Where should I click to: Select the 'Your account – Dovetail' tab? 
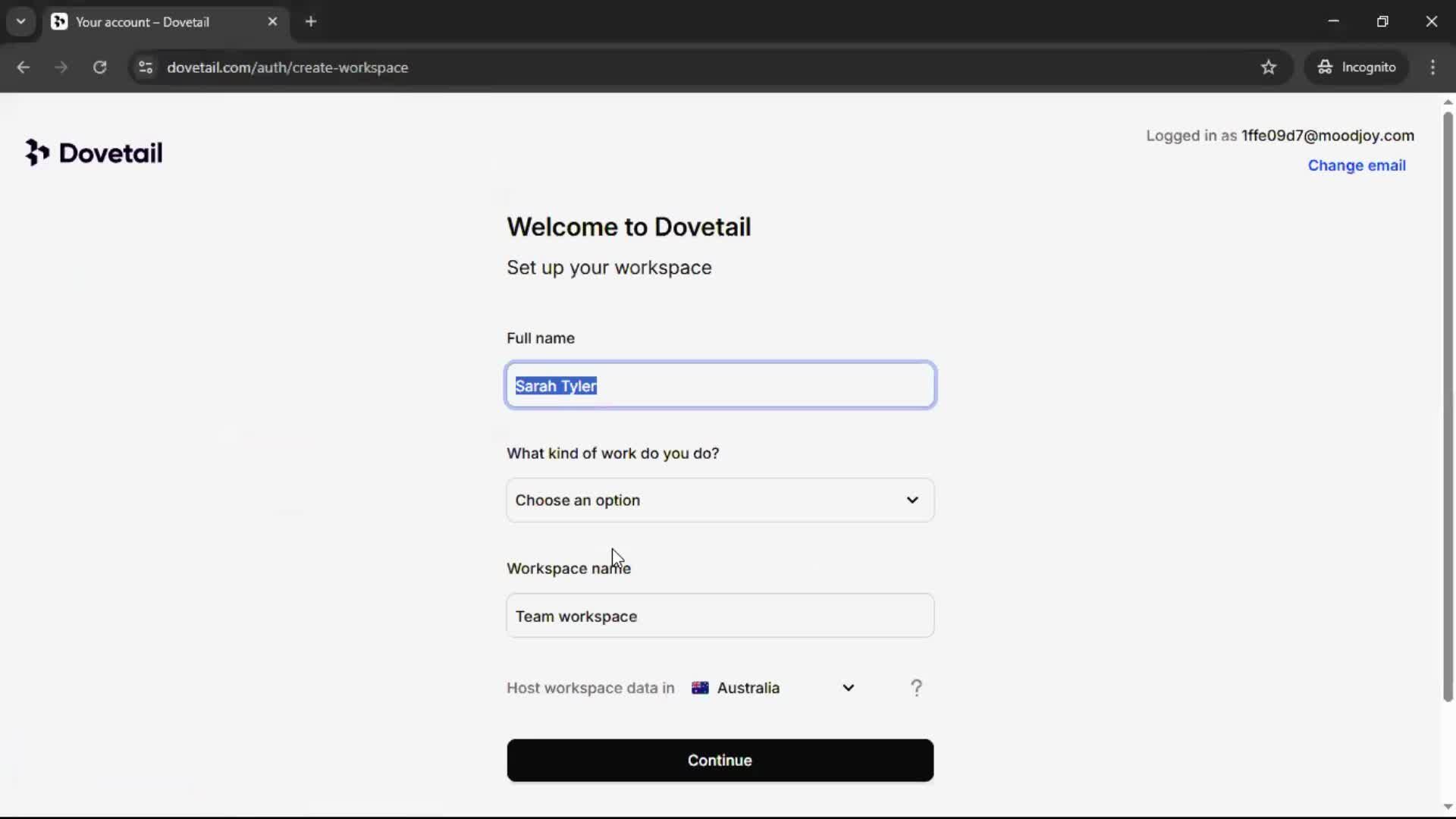[x=143, y=22]
